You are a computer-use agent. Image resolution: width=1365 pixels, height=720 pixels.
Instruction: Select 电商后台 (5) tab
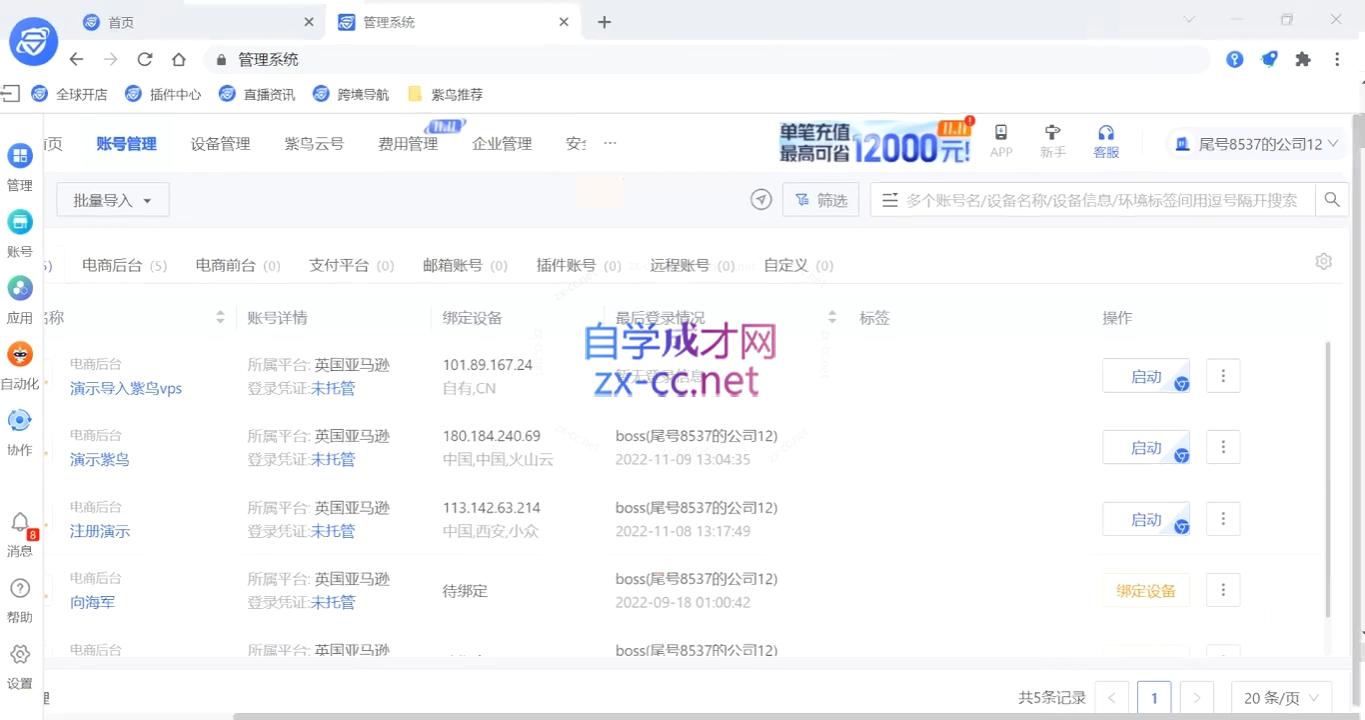(x=124, y=265)
